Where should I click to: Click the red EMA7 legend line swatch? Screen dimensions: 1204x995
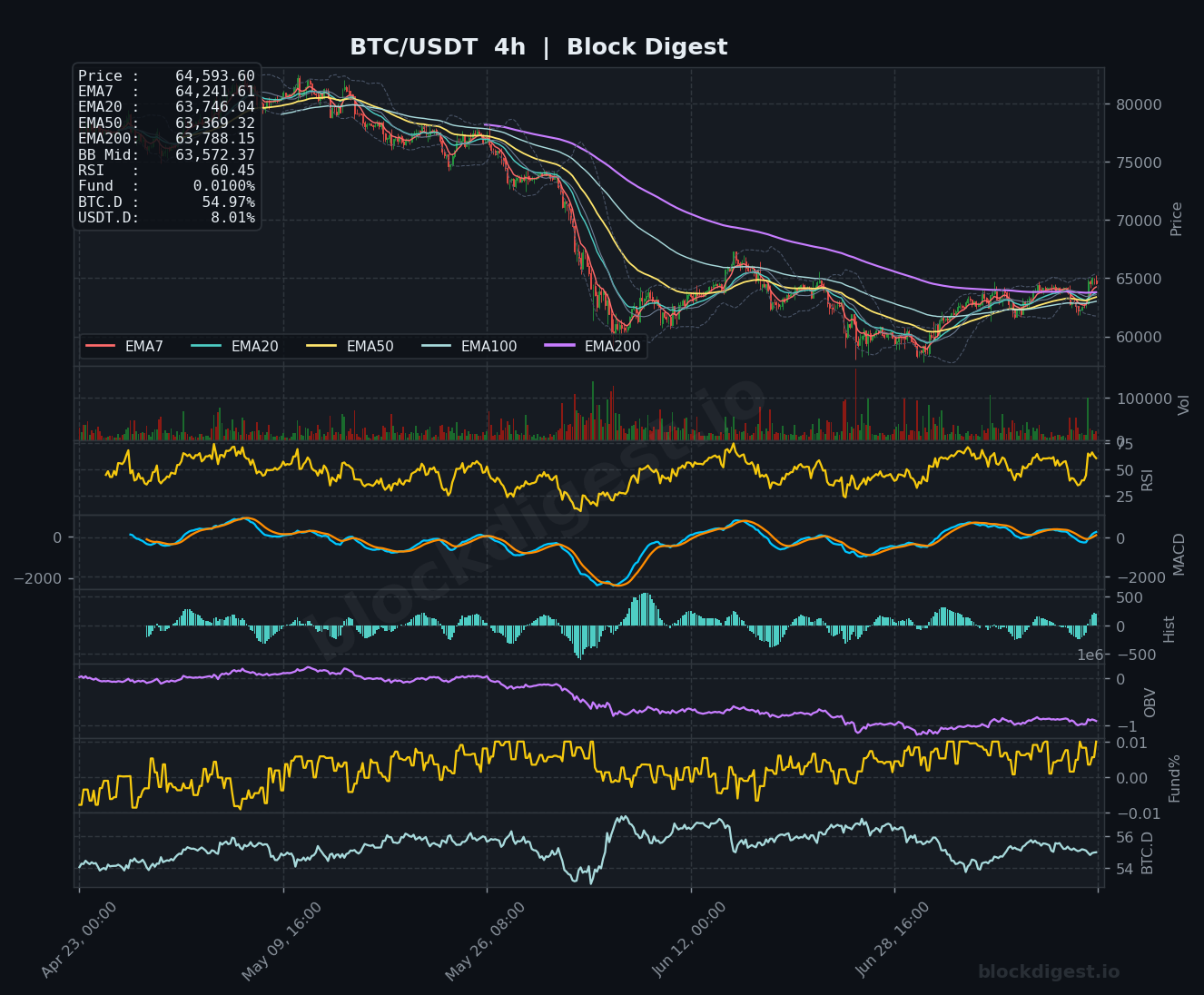(100, 346)
